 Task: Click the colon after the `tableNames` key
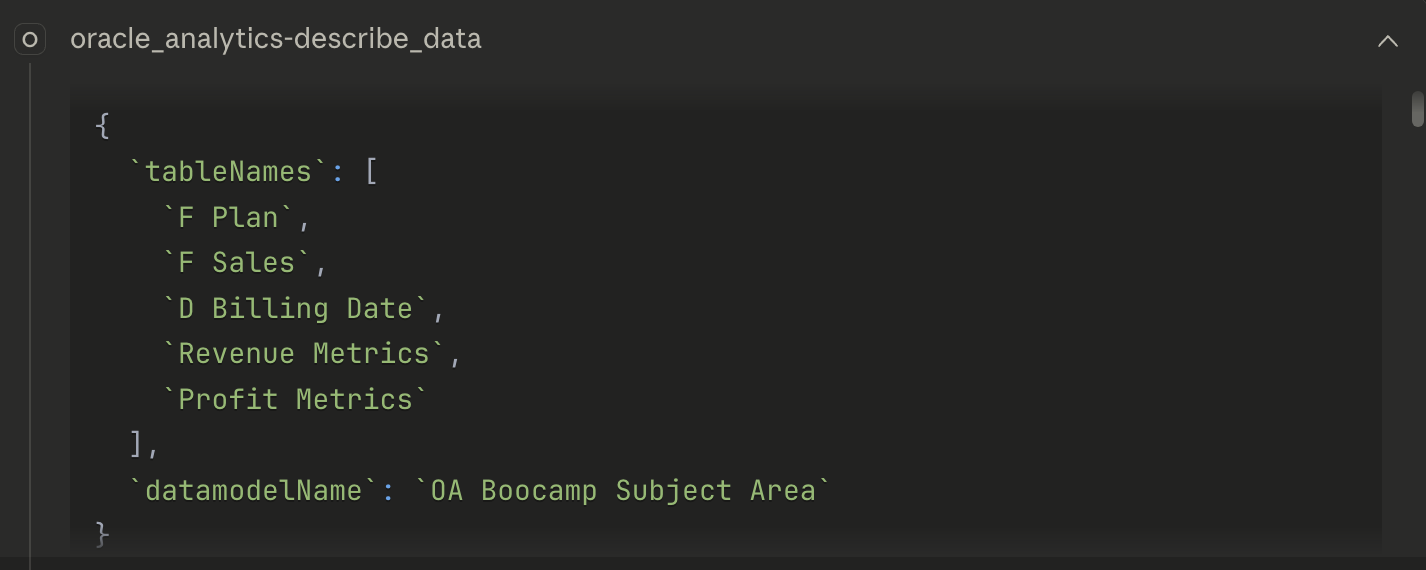[338, 172]
